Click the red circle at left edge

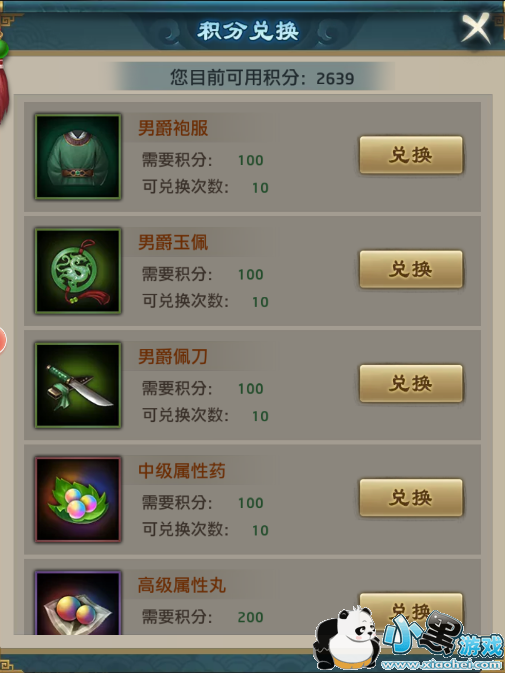(2, 340)
